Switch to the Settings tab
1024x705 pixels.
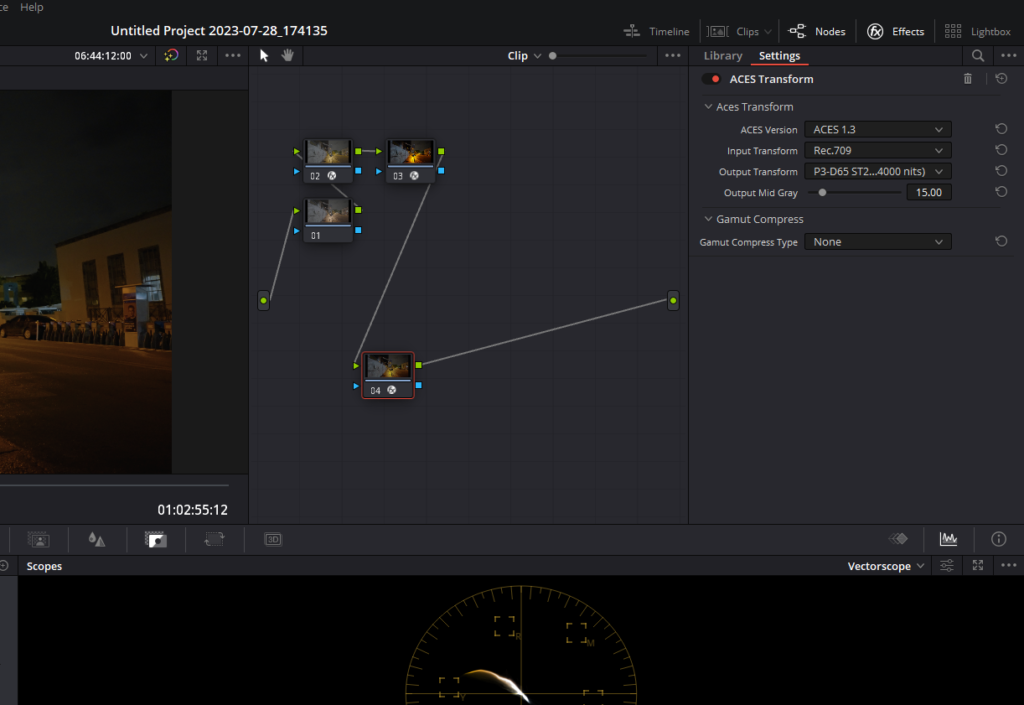click(x=779, y=56)
